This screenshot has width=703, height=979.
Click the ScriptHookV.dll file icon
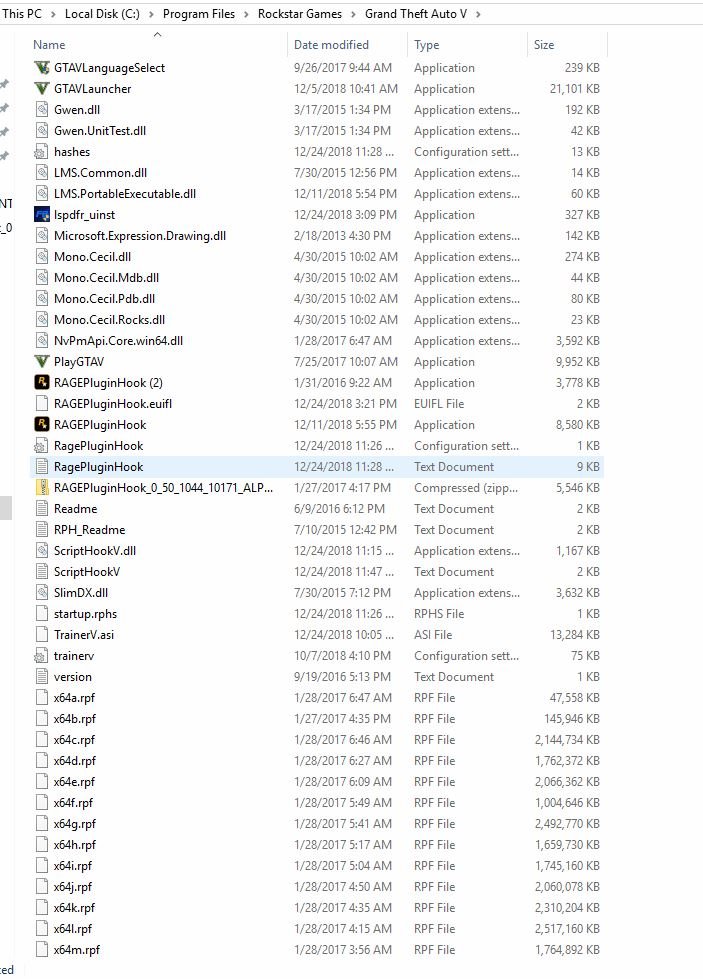pos(42,551)
